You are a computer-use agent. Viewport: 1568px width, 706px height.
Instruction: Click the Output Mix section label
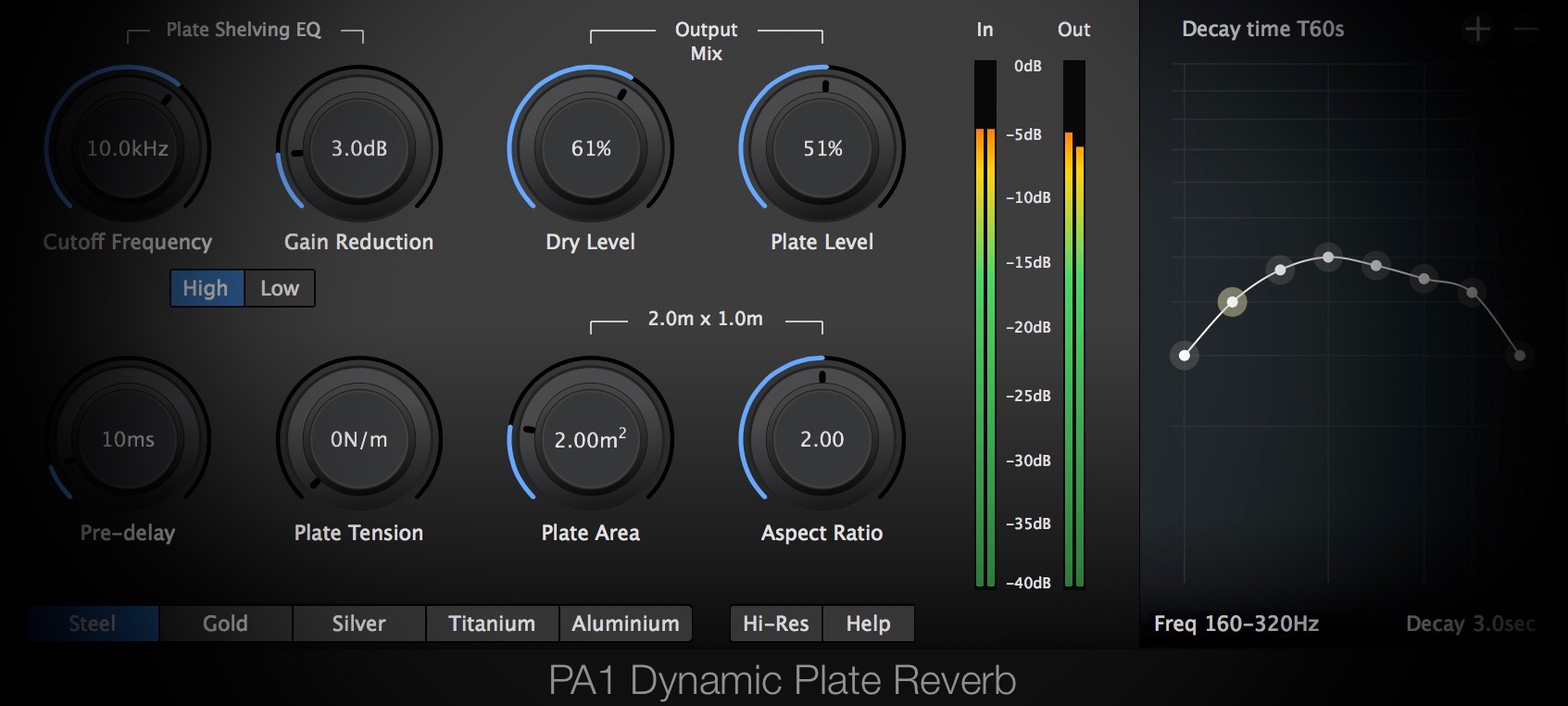[707, 42]
